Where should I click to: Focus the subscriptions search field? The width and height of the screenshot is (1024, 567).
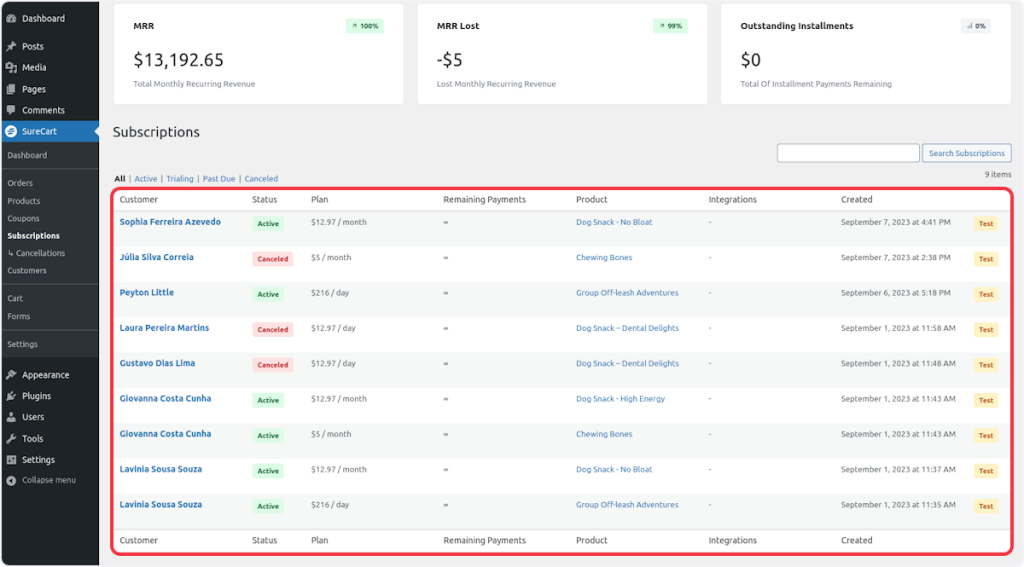[x=847, y=153]
